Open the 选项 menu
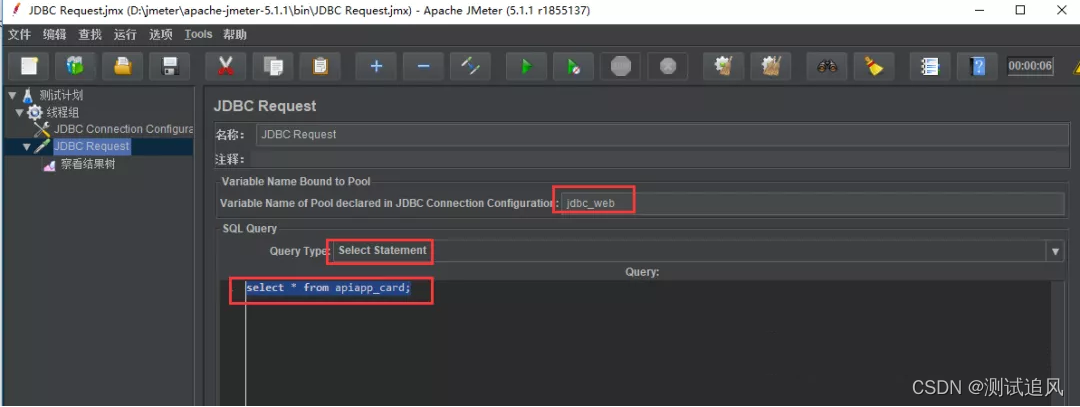Viewport: 1080px width, 407px height. pyautogui.click(x=160, y=34)
